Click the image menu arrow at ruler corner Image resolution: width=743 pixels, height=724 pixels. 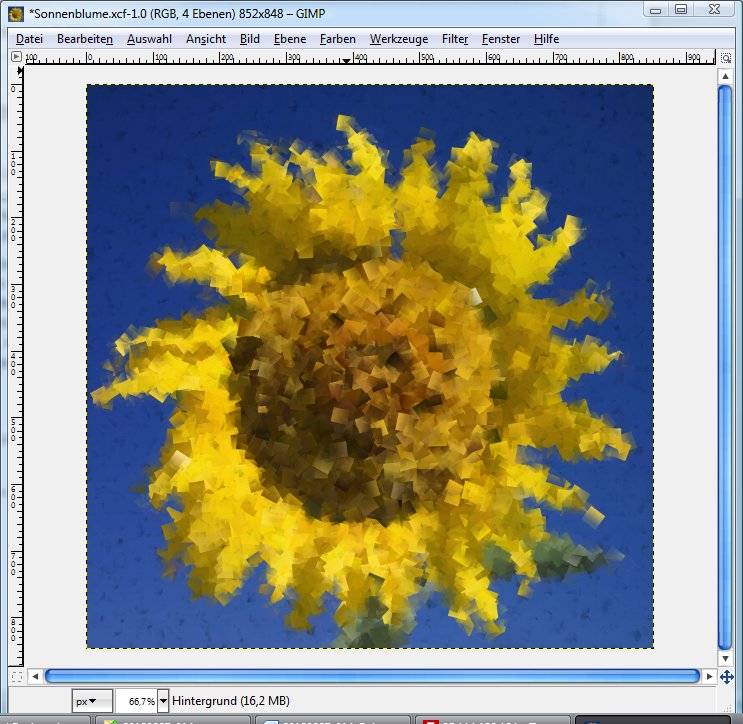click(16, 57)
